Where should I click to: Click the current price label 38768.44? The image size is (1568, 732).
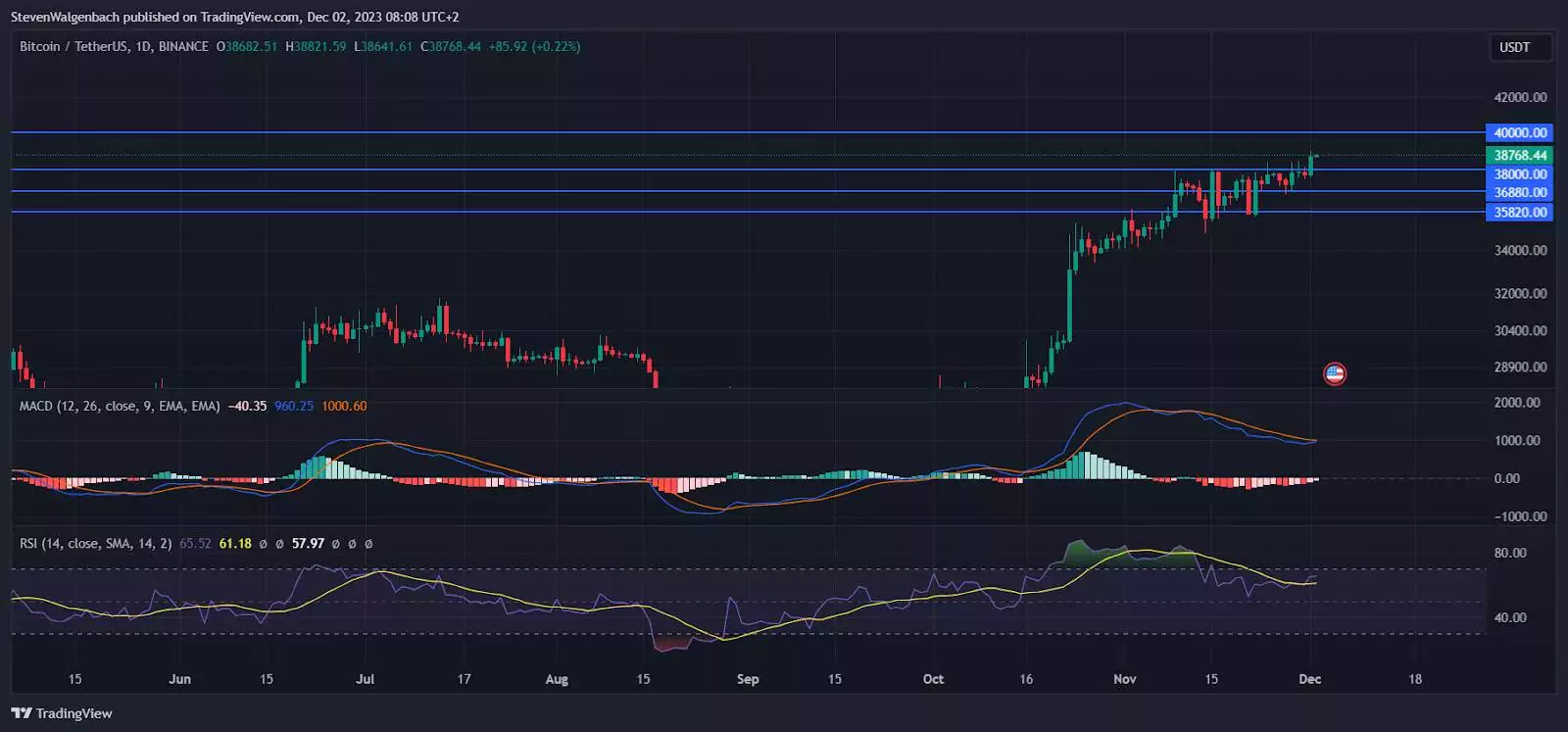(x=1519, y=155)
